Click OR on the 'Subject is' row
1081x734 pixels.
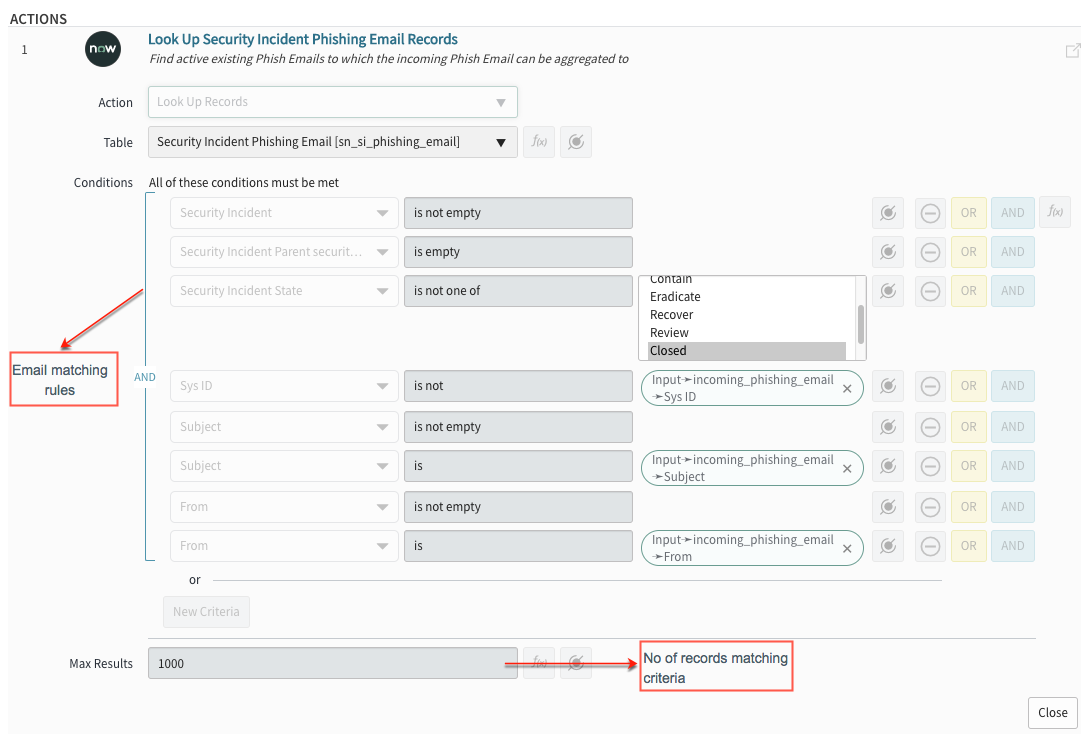click(969, 466)
